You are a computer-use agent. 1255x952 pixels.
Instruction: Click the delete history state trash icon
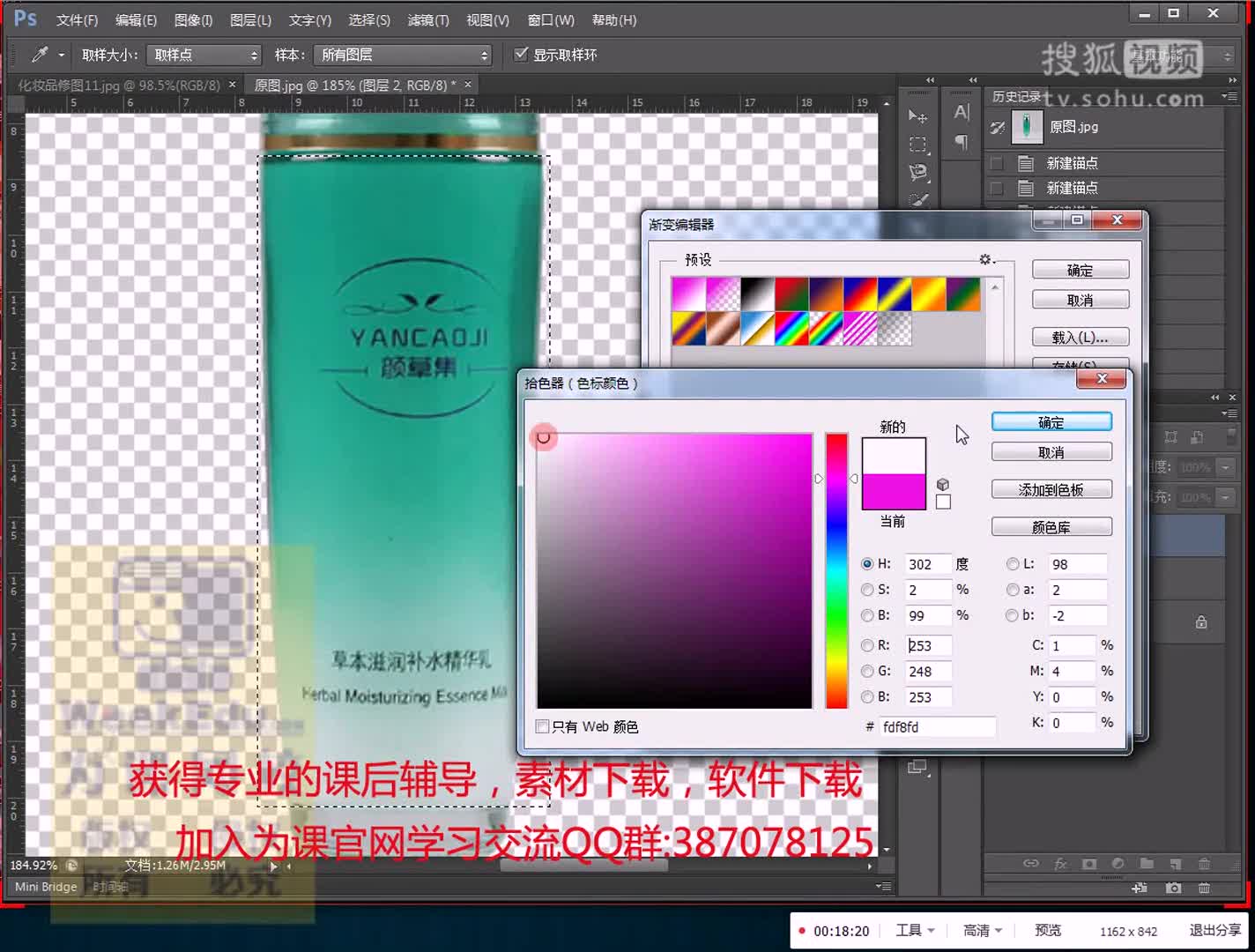click(x=1204, y=888)
